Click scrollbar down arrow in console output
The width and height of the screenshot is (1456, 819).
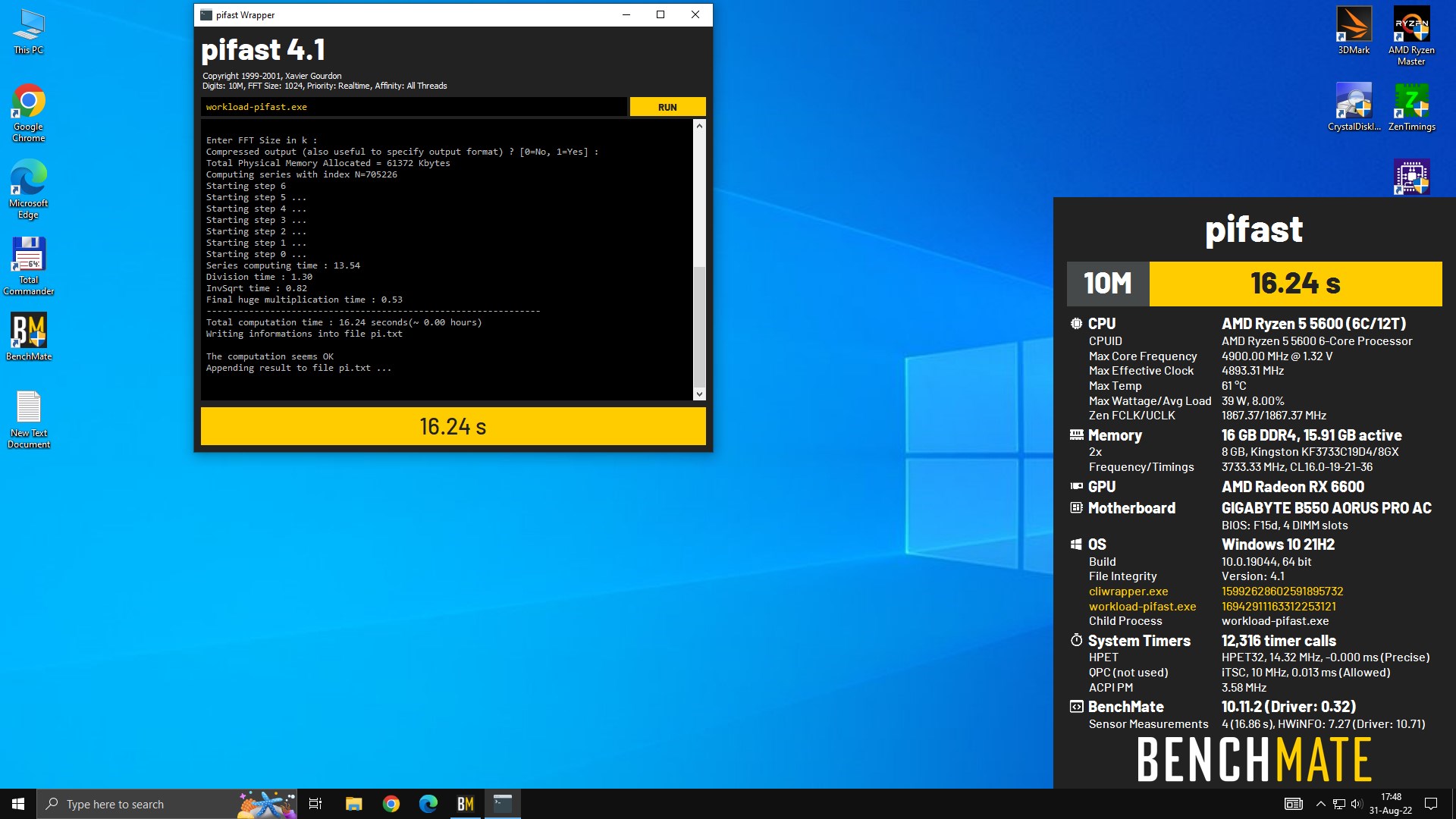click(699, 394)
